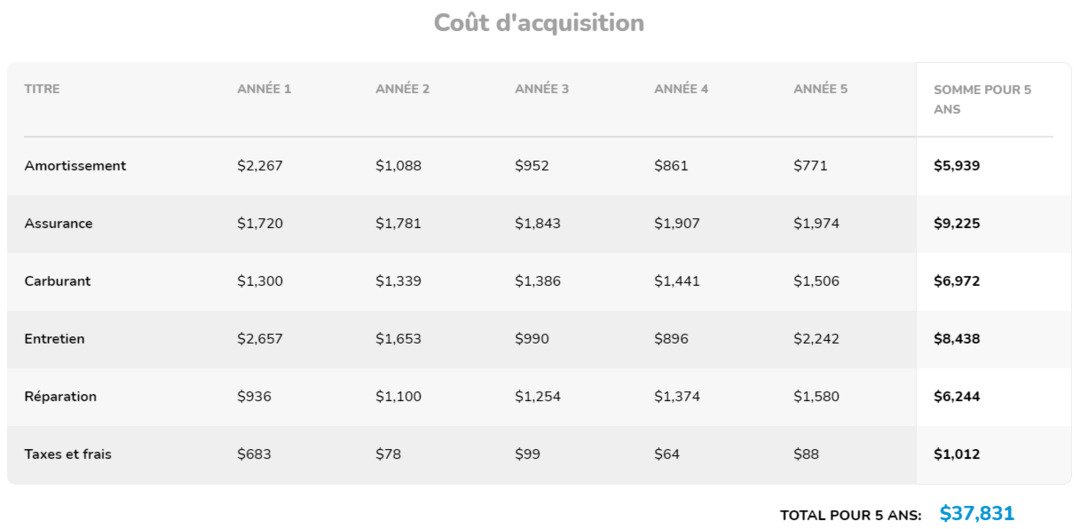Select the Amortissement row label
This screenshot has width=1080, height=529.
(x=75, y=166)
